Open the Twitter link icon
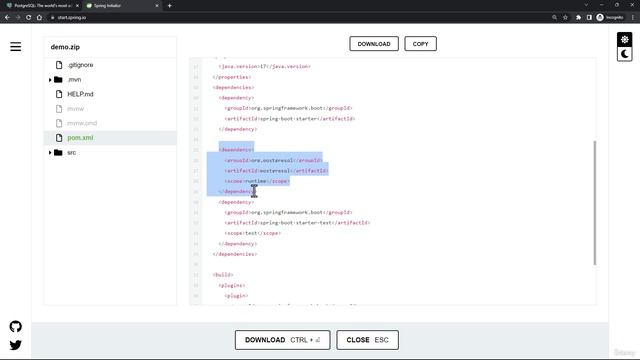The width and height of the screenshot is (640, 360). tap(16, 345)
